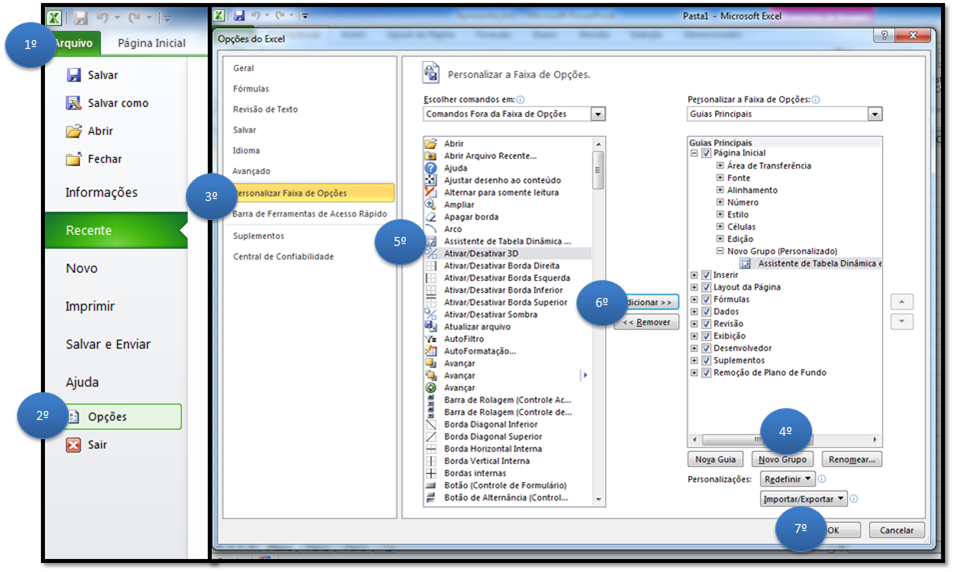Click the Renomear button
This screenshot has height=572, width=954.
click(851, 459)
